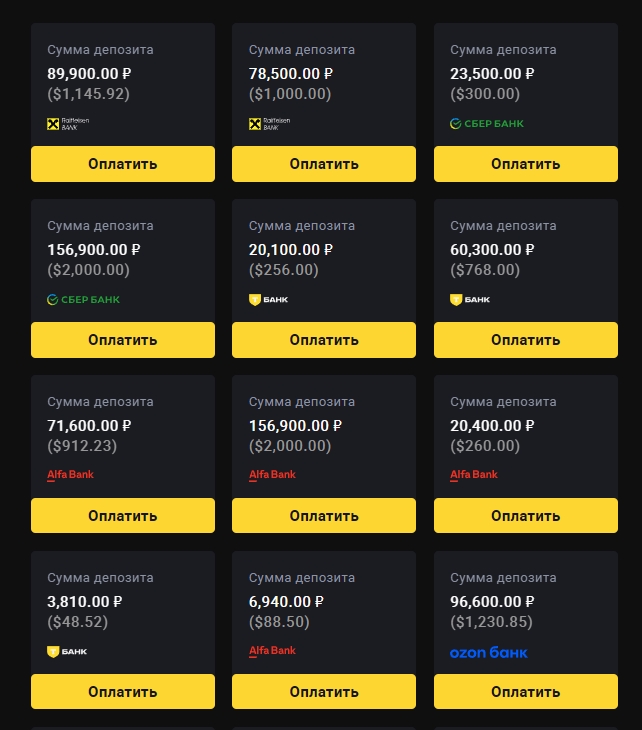Viewport: 642px width, 730px height.
Task: Pay the 78,500 ₽ Raiffeisen deposit
Action: pos(324,164)
